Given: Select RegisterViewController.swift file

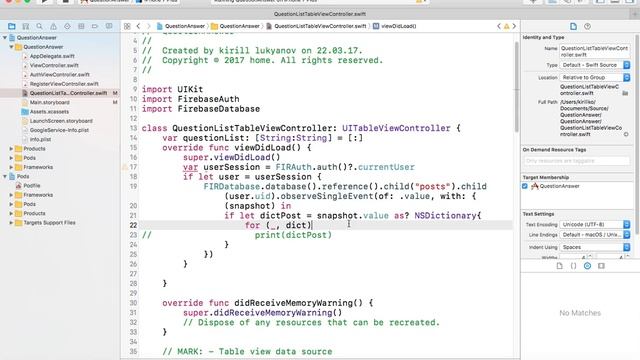Looking at the screenshot, I should [x=64, y=84].
